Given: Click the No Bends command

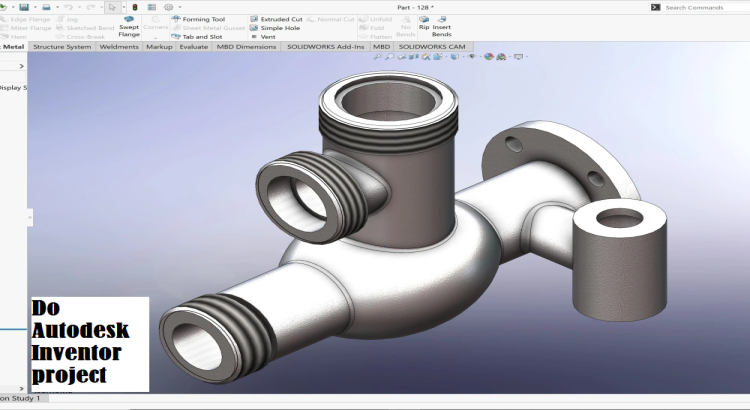Looking at the screenshot, I should (x=406, y=26).
